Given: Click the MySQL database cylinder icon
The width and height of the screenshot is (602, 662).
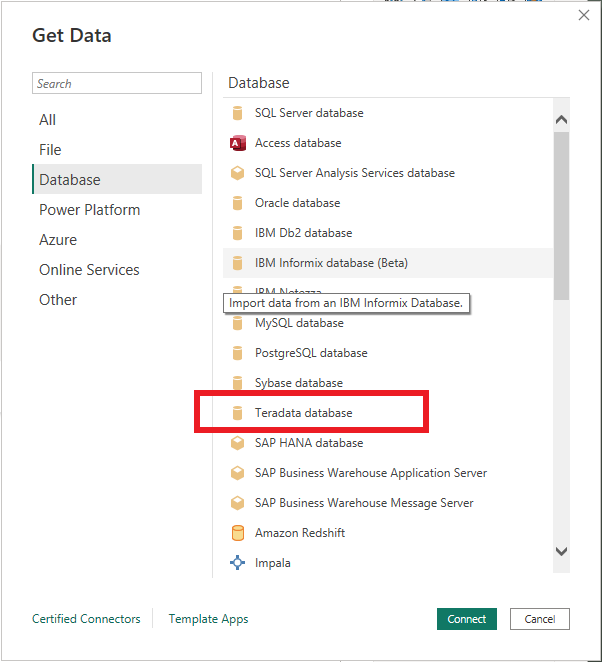Looking at the screenshot, I should point(237,323).
